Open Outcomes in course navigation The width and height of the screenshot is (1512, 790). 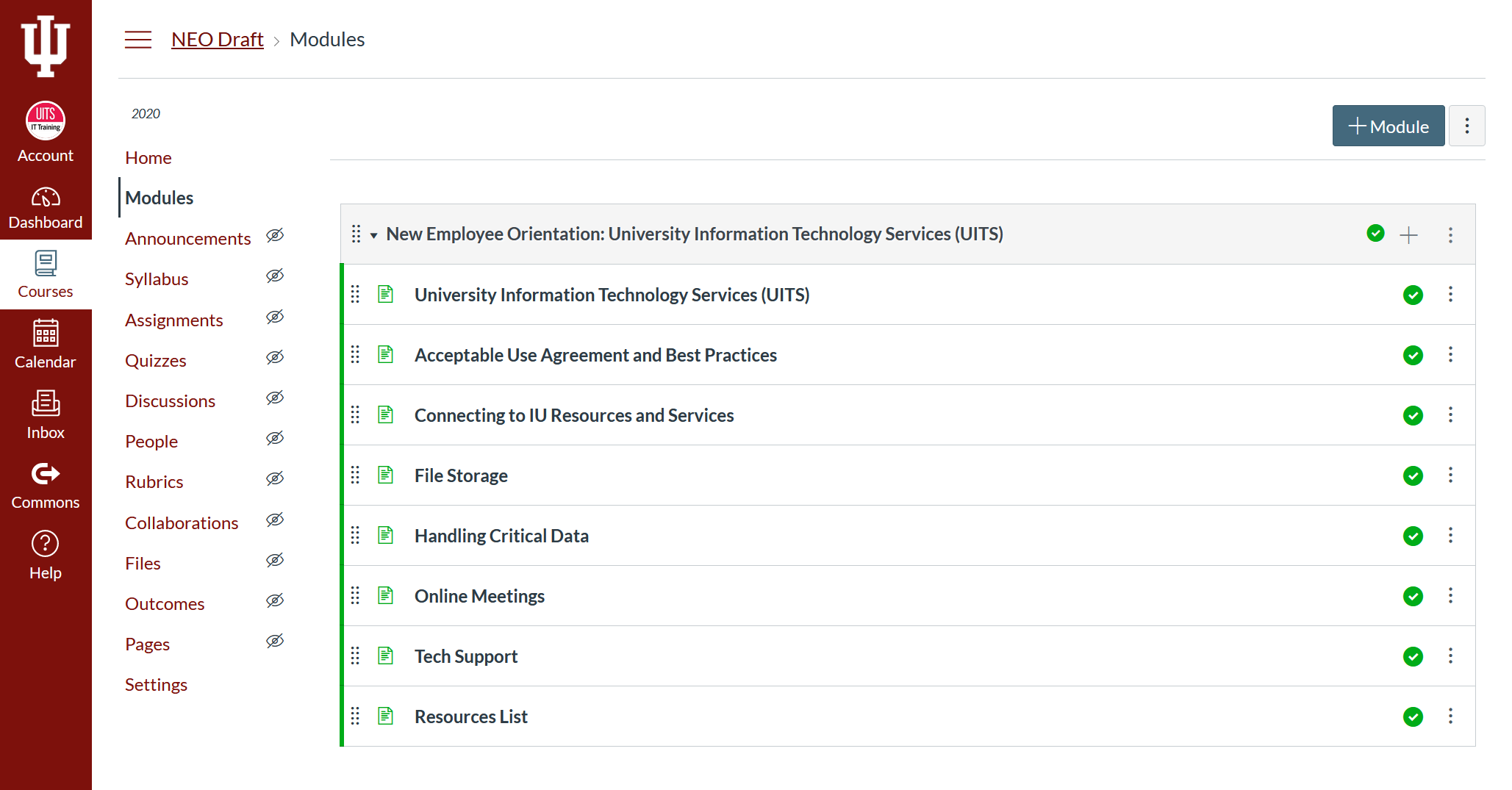(x=165, y=604)
